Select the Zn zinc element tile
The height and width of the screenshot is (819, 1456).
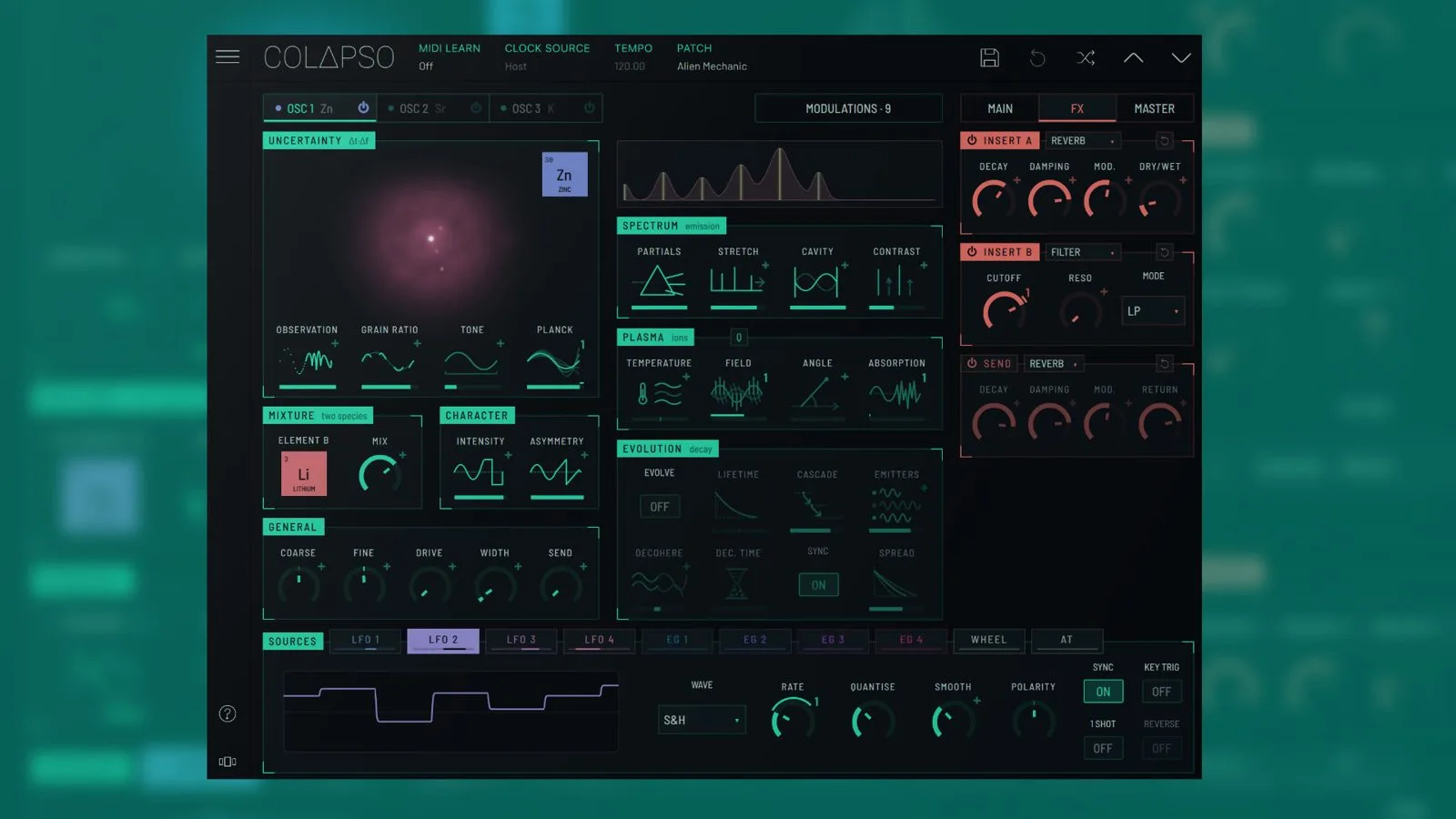[x=564, y=174]
